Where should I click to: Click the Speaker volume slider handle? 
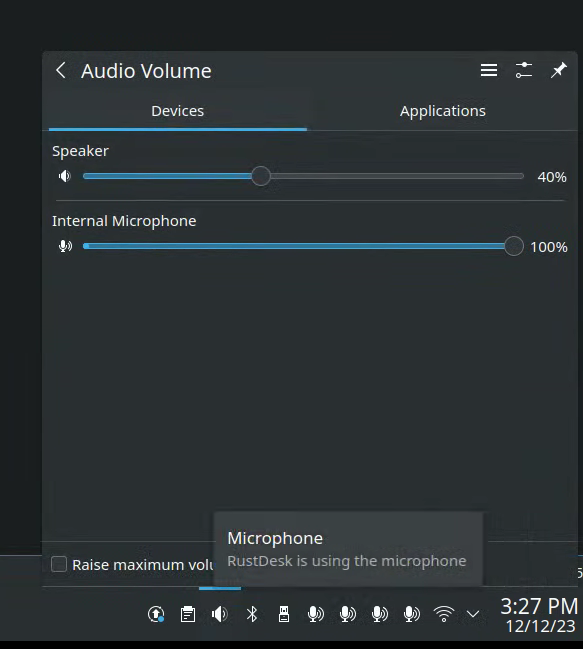(261, 176)
